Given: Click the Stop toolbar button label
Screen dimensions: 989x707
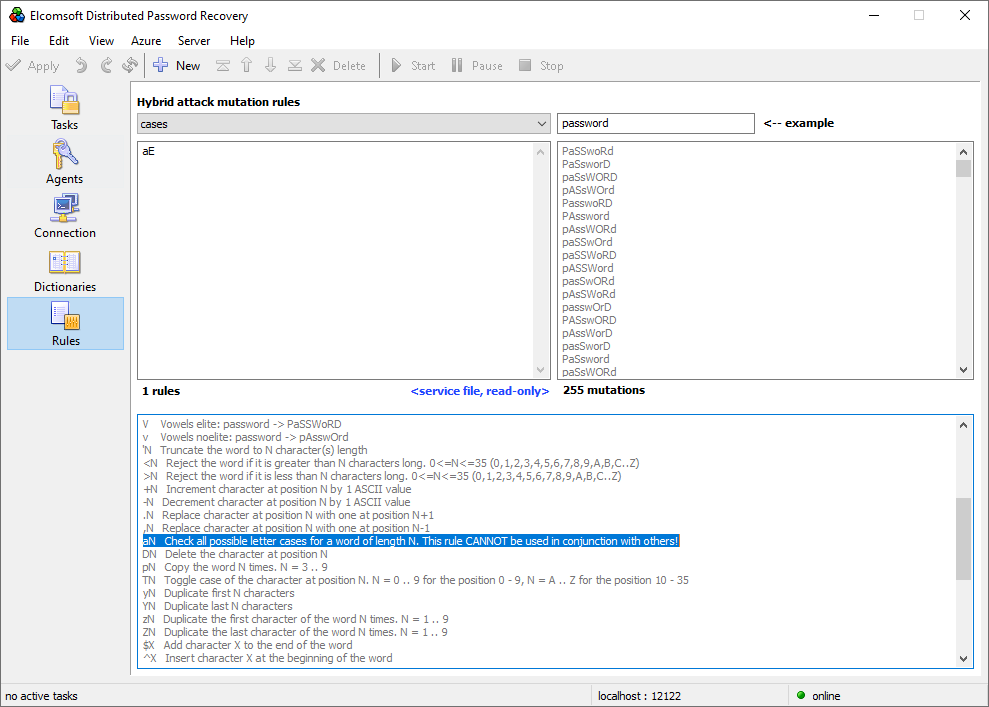Looking at the screenshot, I should [551, 66].
